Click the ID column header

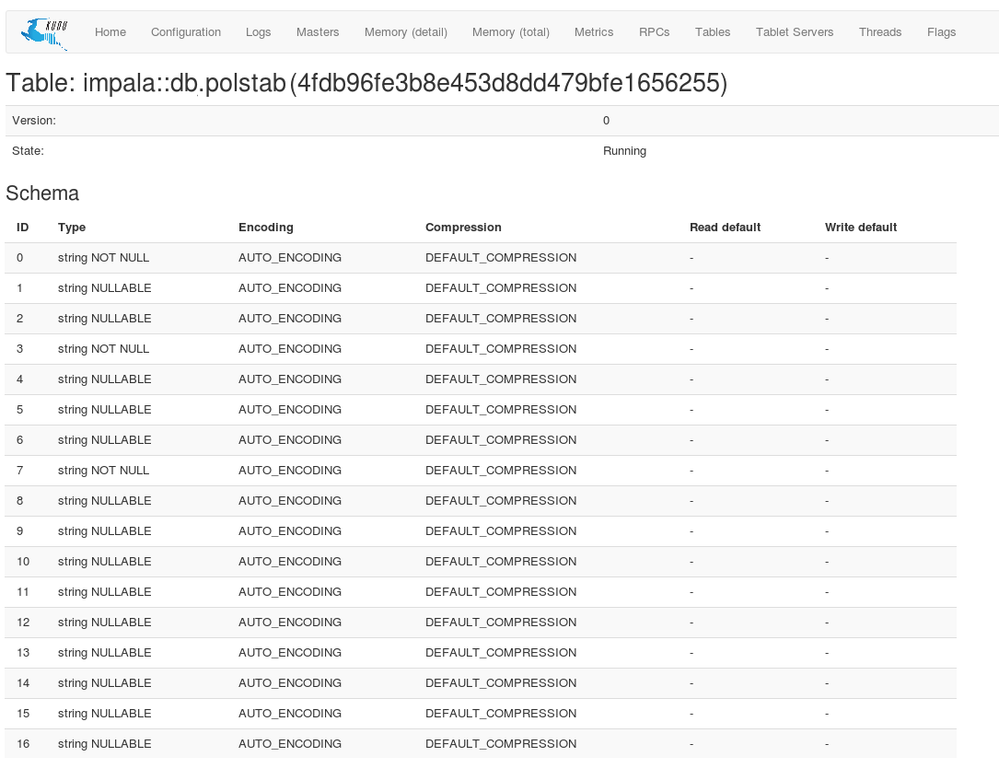tap(22, 227)
